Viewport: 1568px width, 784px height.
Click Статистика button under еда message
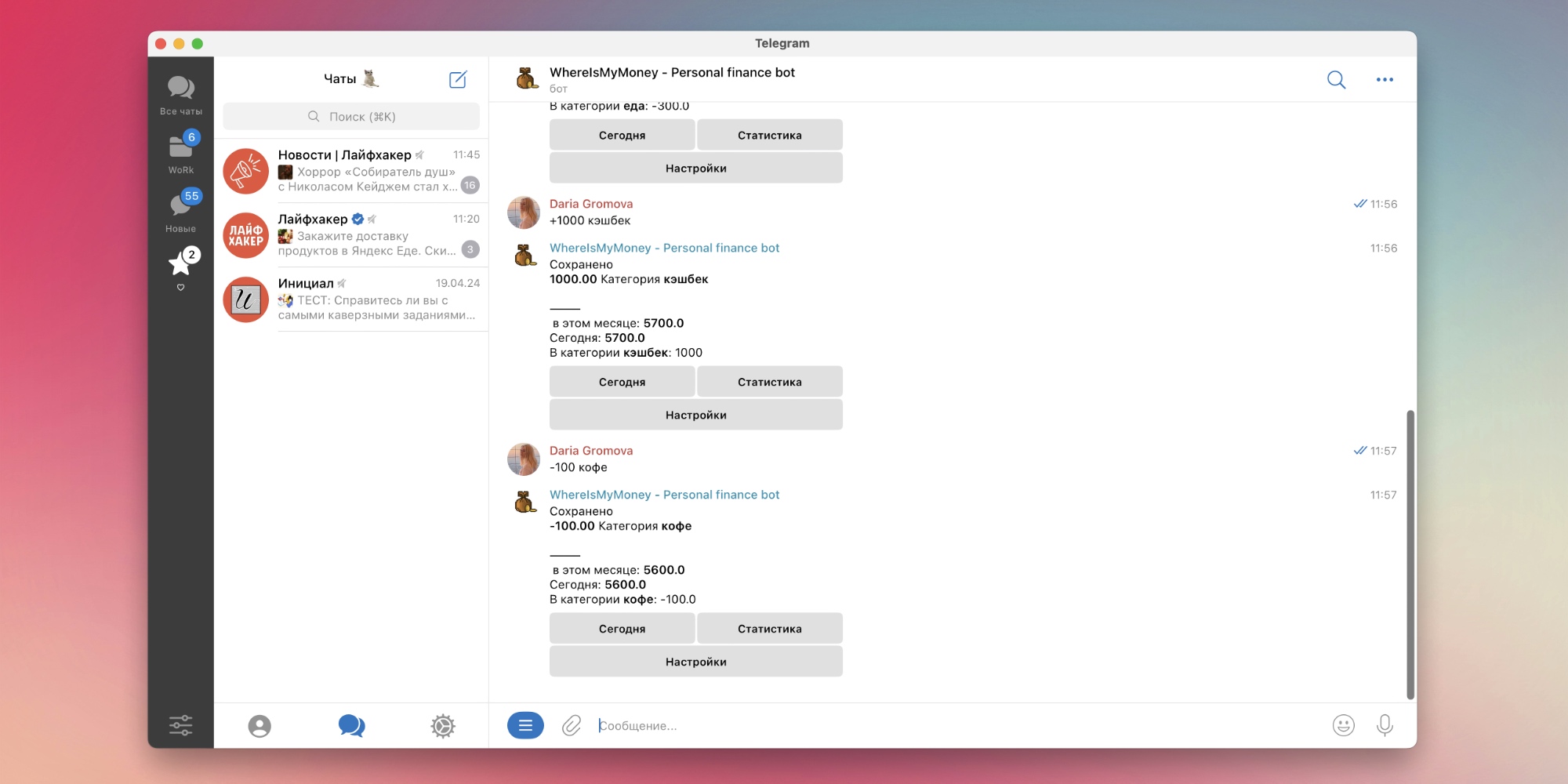[769, 135]
